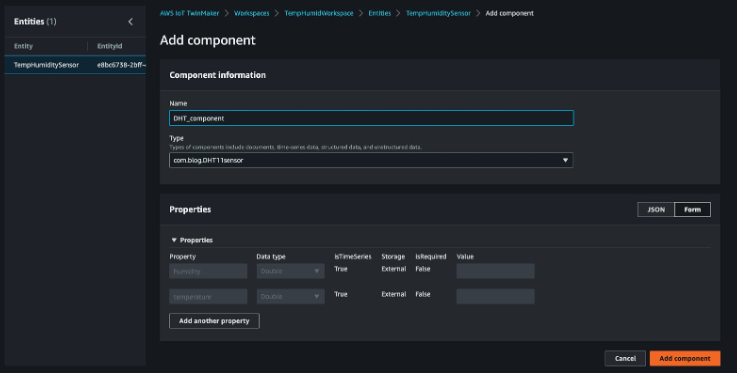
Task: Click the Storage column label
Action: pos(393,257)
